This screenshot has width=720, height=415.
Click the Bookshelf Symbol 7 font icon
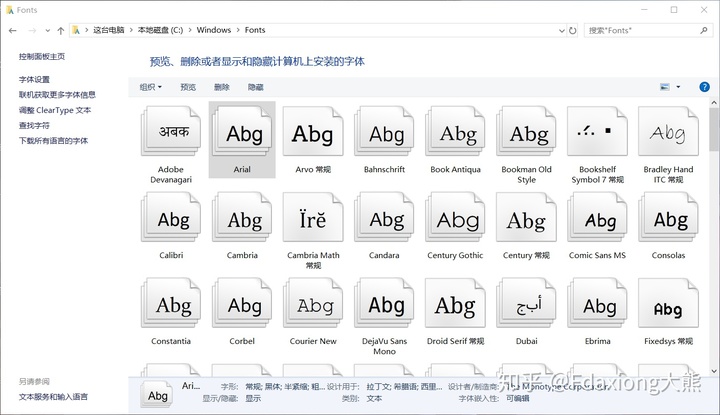click(x=597, y=131)
